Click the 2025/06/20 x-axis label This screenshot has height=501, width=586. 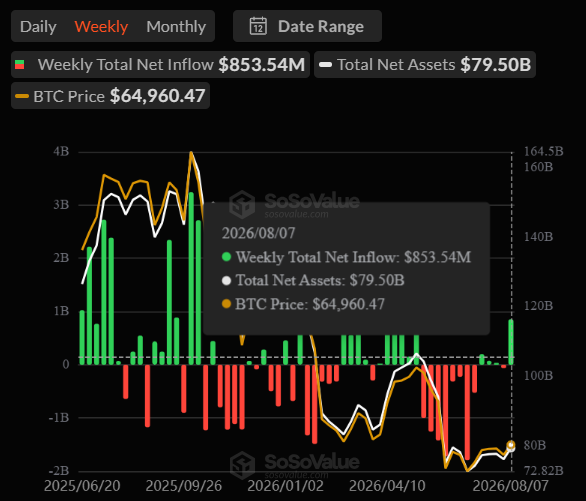pos(82,486)
